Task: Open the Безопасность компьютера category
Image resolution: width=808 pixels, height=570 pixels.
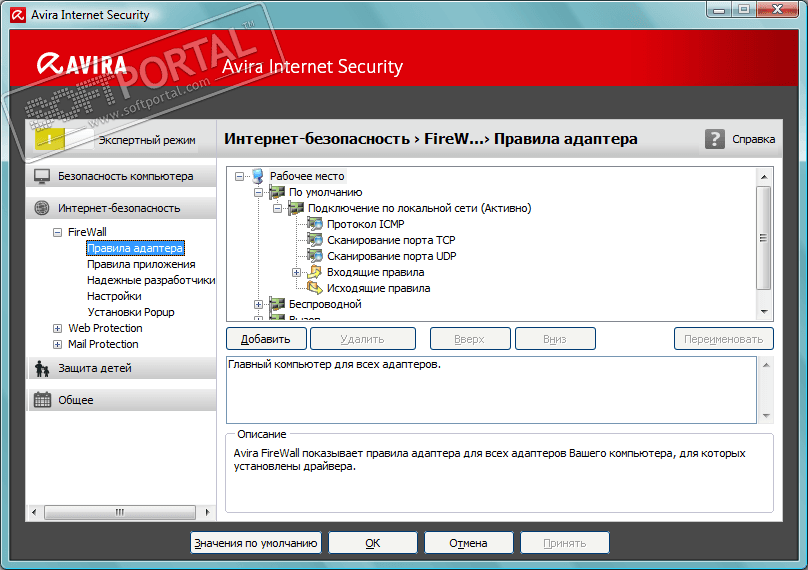Action: pos(121,176)
